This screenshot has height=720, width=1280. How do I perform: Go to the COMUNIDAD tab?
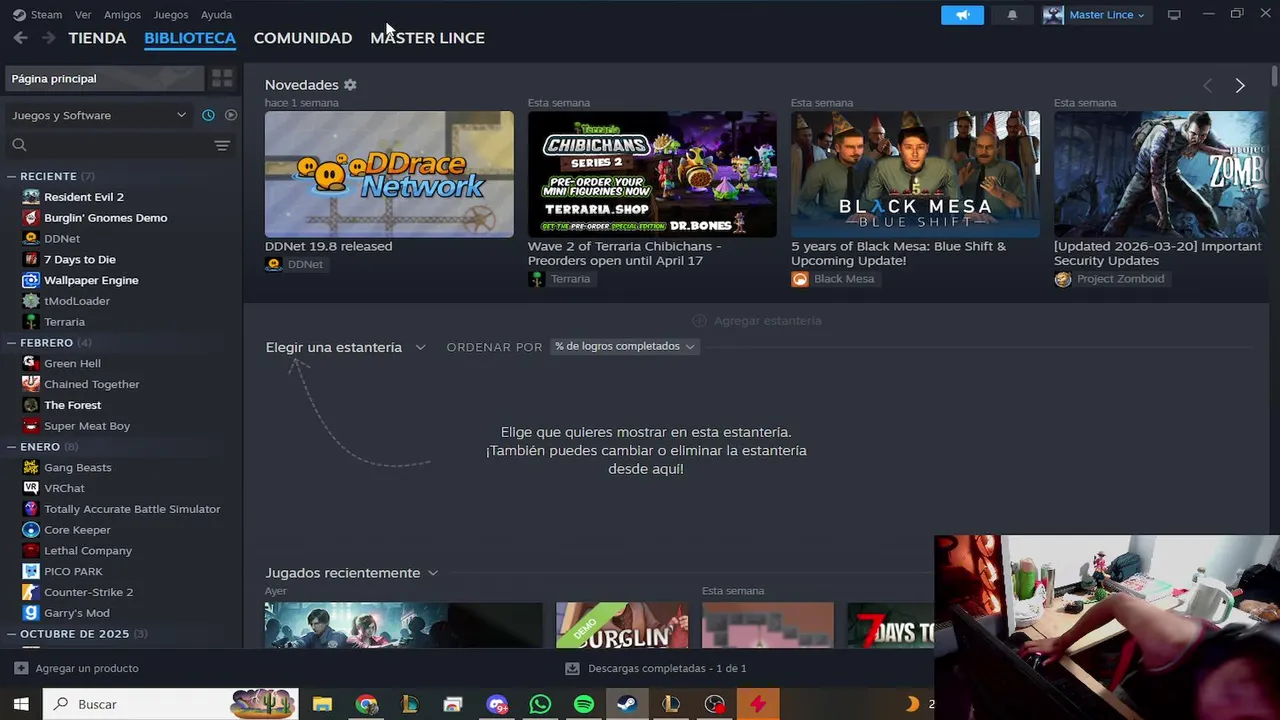[303, 38]
